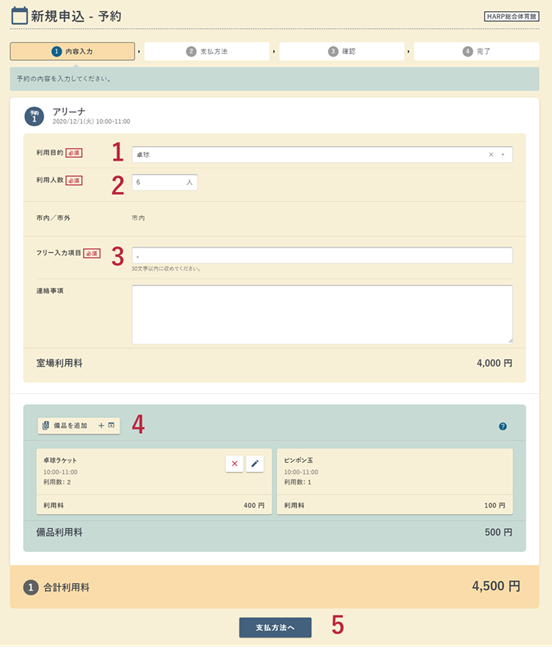Click the clipboard icon on 備品を追加

46,426
